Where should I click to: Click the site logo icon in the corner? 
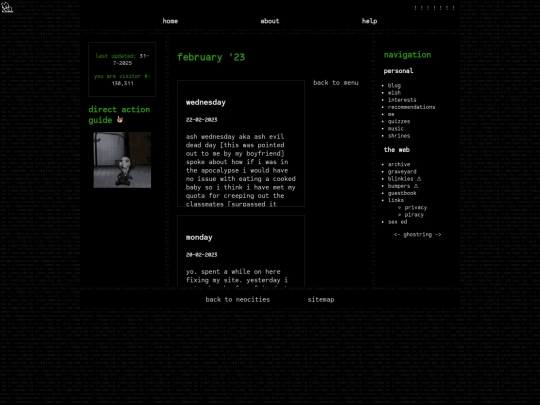coord(7,7)
